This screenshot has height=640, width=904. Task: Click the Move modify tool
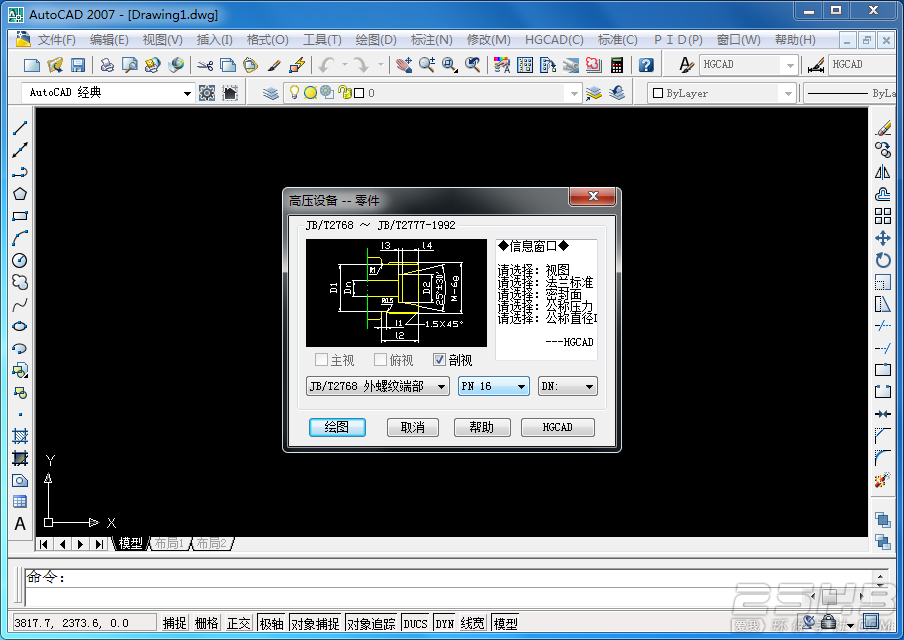[x=883, y=238]
